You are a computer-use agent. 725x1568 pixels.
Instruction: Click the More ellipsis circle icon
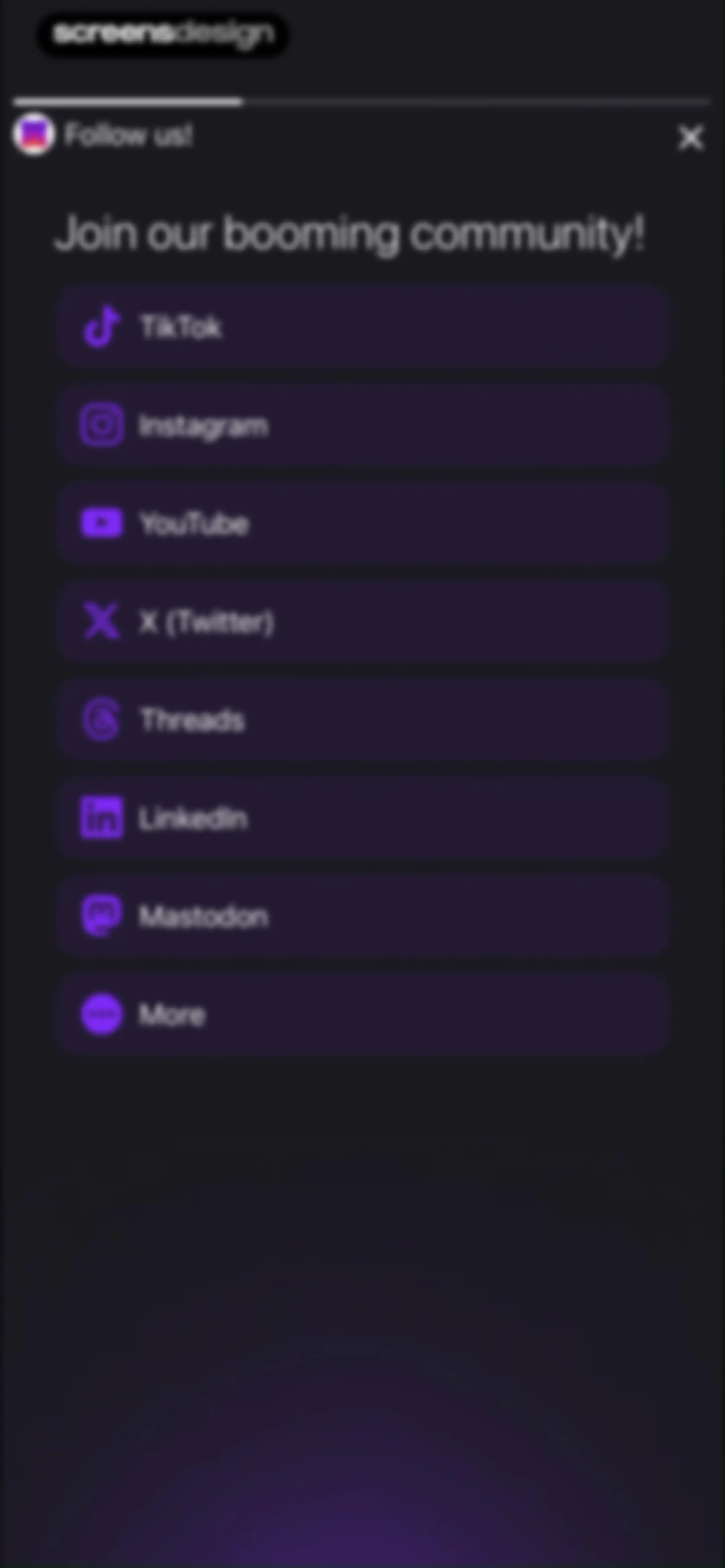[101, 1014]
